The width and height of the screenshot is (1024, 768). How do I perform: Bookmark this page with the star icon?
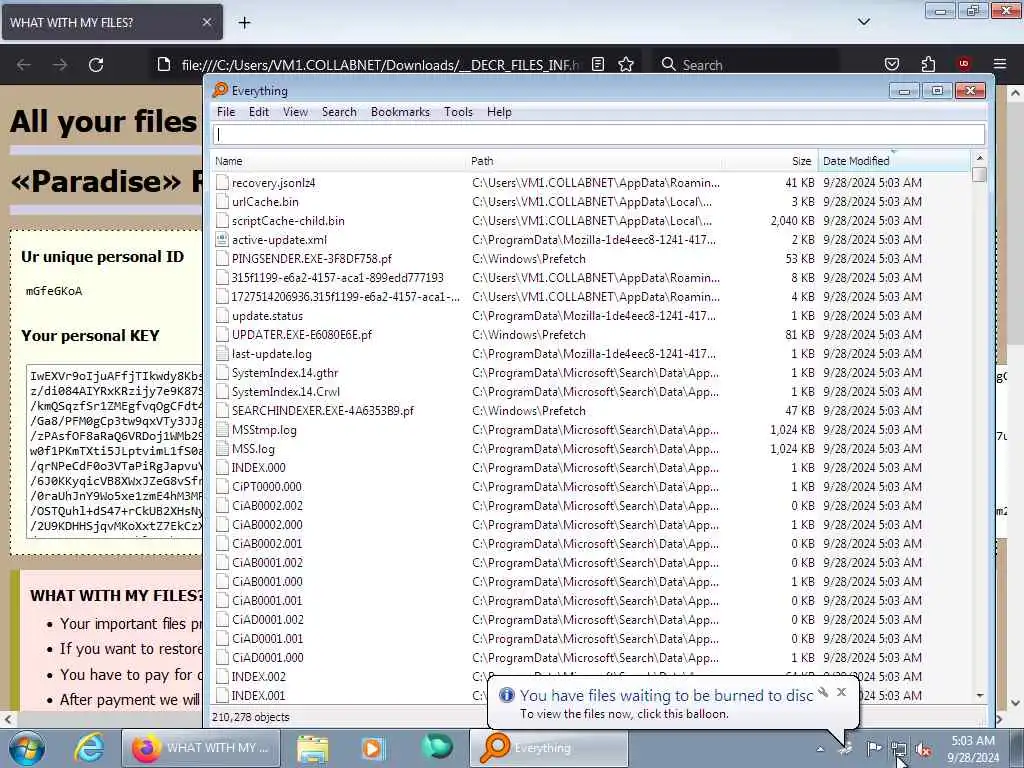626,64
